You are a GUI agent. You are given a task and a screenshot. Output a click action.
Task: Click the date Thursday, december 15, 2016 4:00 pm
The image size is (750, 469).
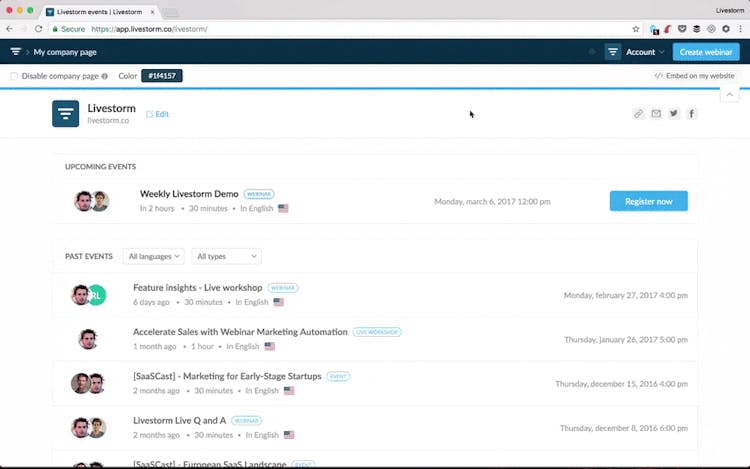[621, 383]
